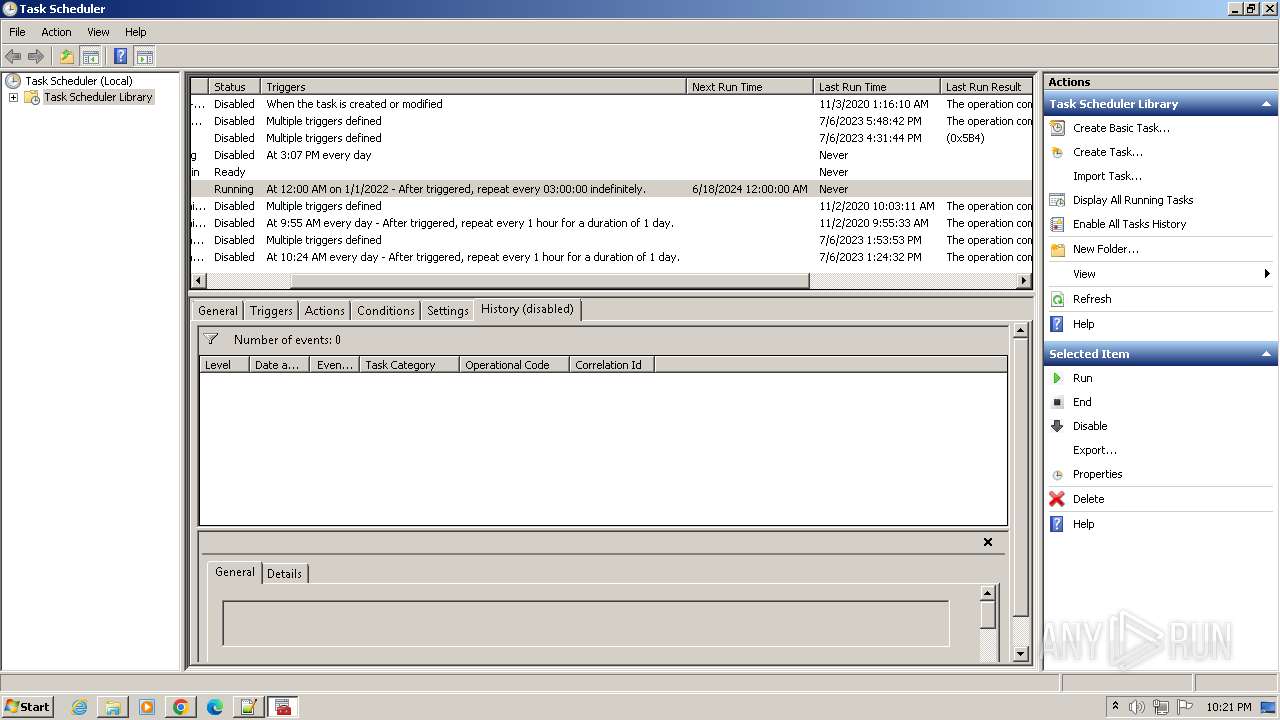
Task: Select Task Scheduler (Local) root node
Action: 78,81
